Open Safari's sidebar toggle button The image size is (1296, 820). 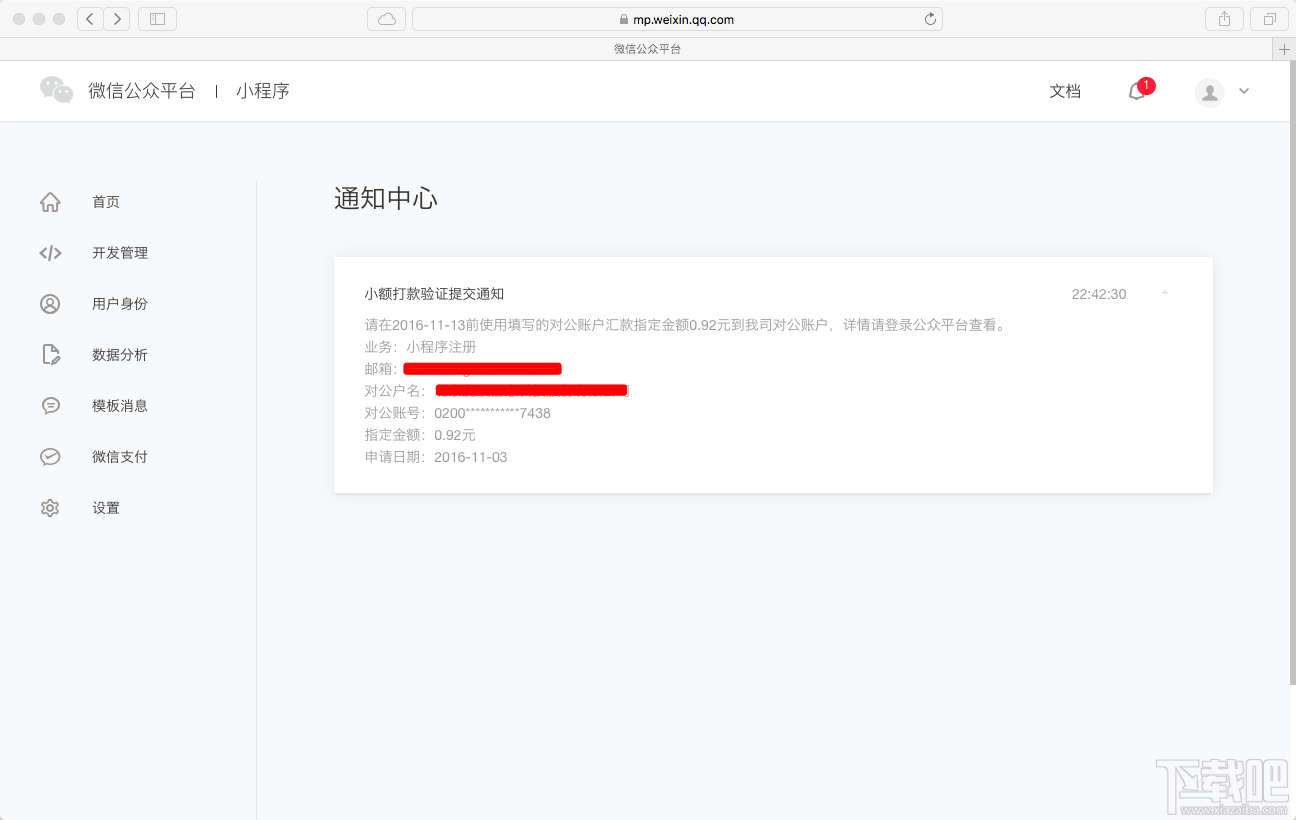[157, 18]
